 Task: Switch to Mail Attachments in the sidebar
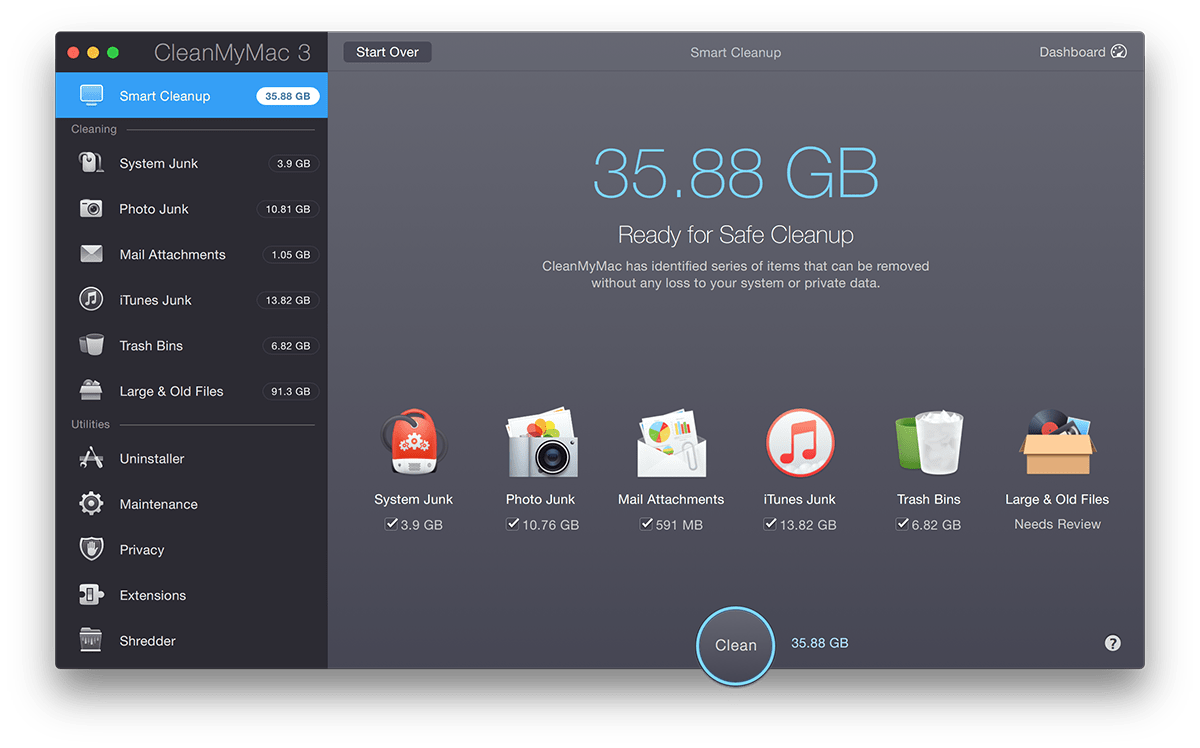(172, 254)
